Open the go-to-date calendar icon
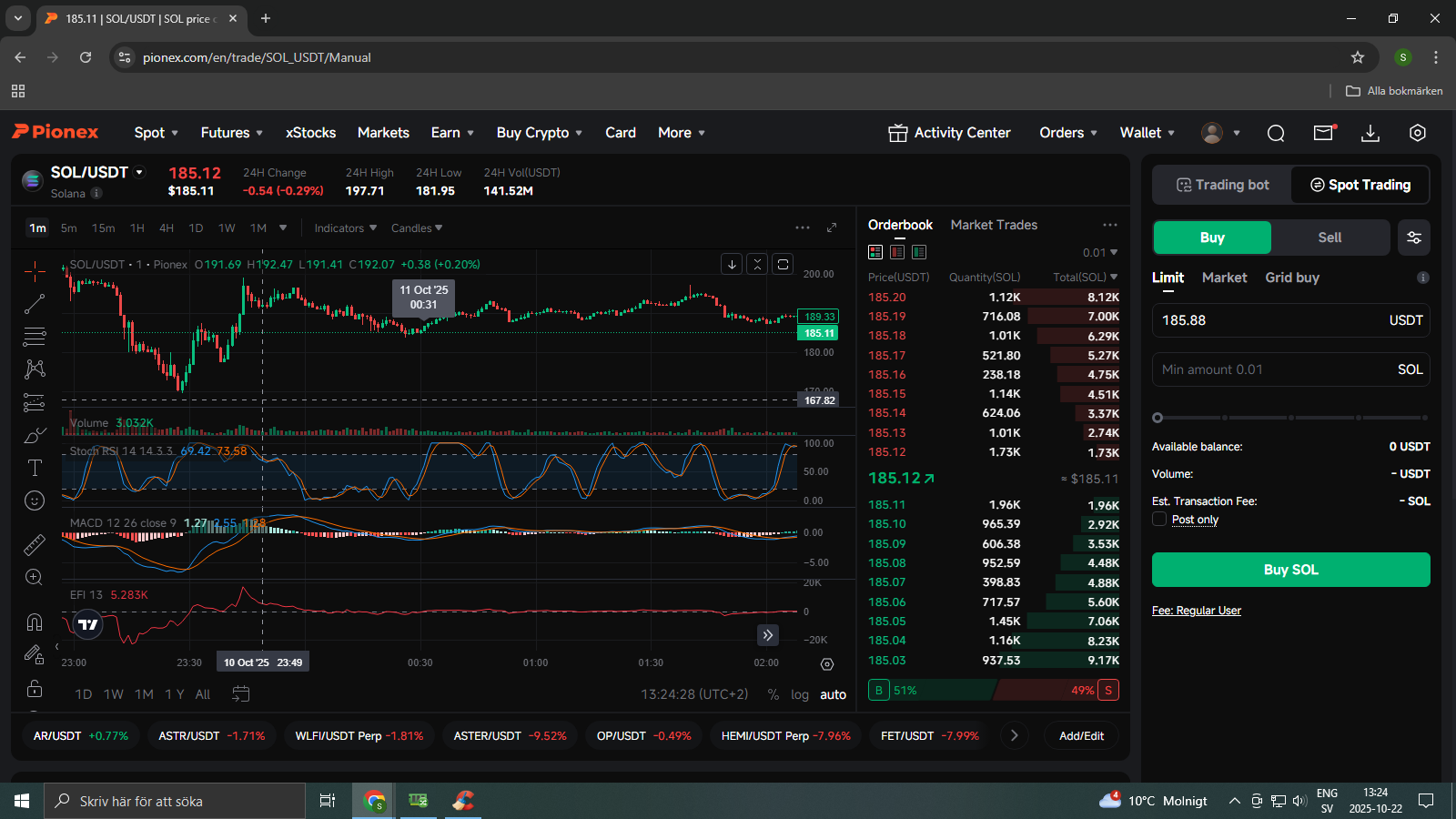 pos(240,693)
